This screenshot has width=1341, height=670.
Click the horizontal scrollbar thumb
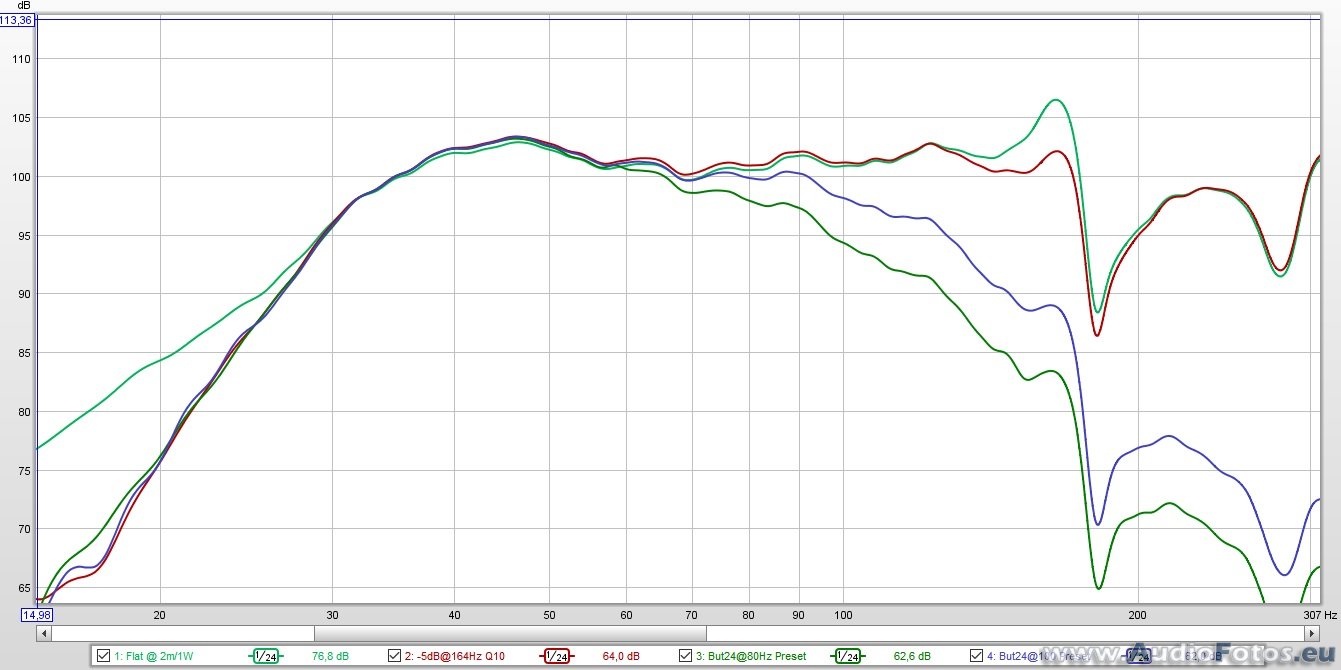510,633
